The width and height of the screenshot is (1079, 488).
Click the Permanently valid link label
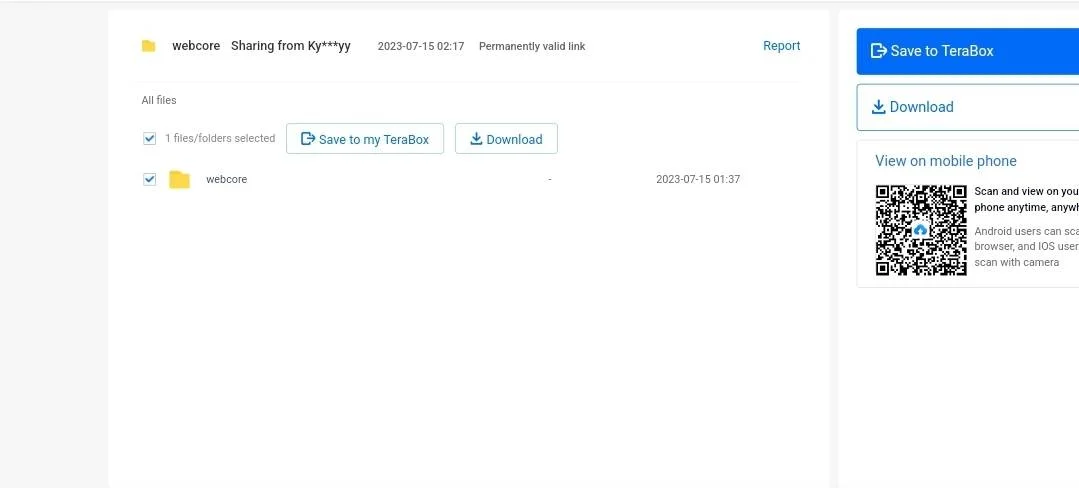click(532, 46)
